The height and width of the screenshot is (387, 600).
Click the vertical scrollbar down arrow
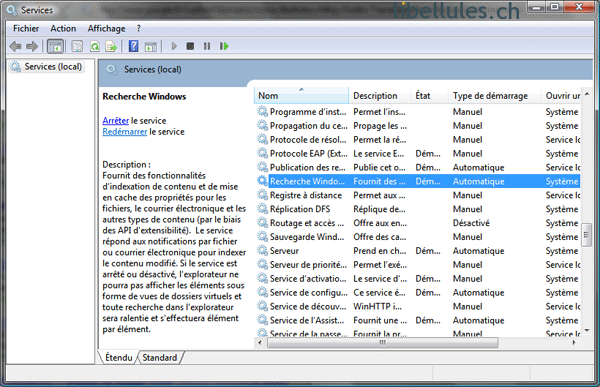587,330
